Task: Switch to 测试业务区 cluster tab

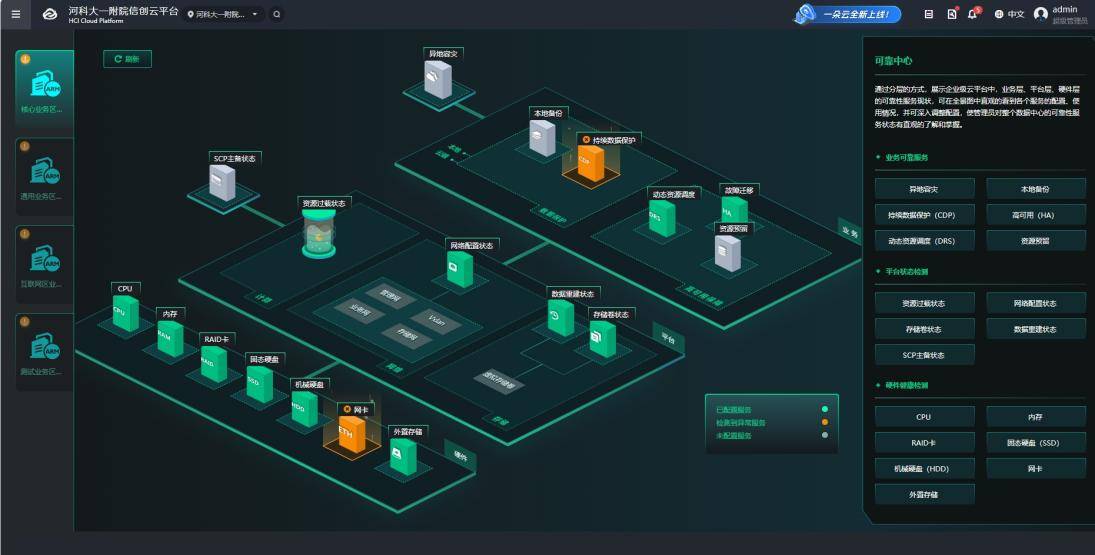Action: [x=44, y=349]
